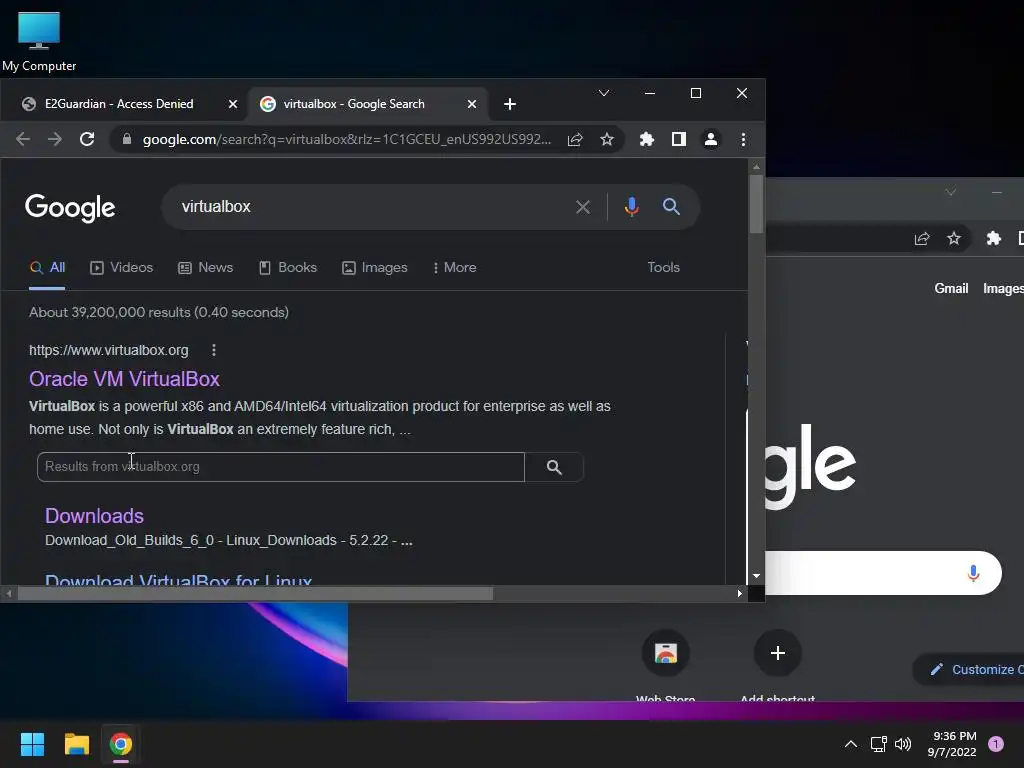Open Gmail link in background window
The image size is (1024, 768).
[951, 289]
